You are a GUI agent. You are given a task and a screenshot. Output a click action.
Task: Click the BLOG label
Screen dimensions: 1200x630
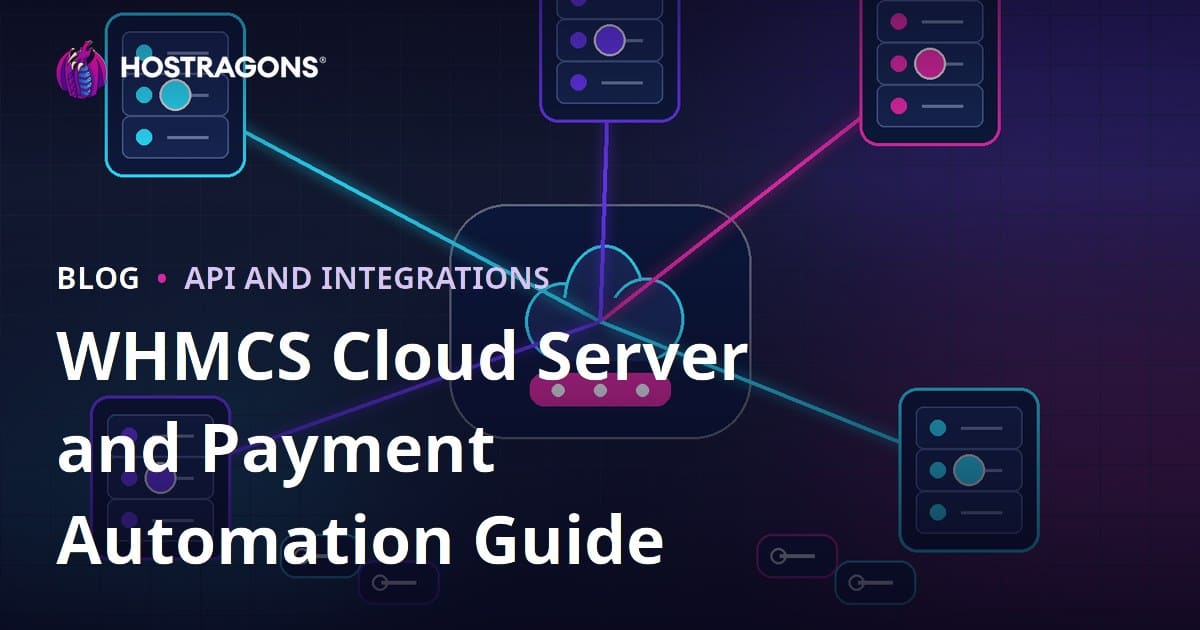98,279
